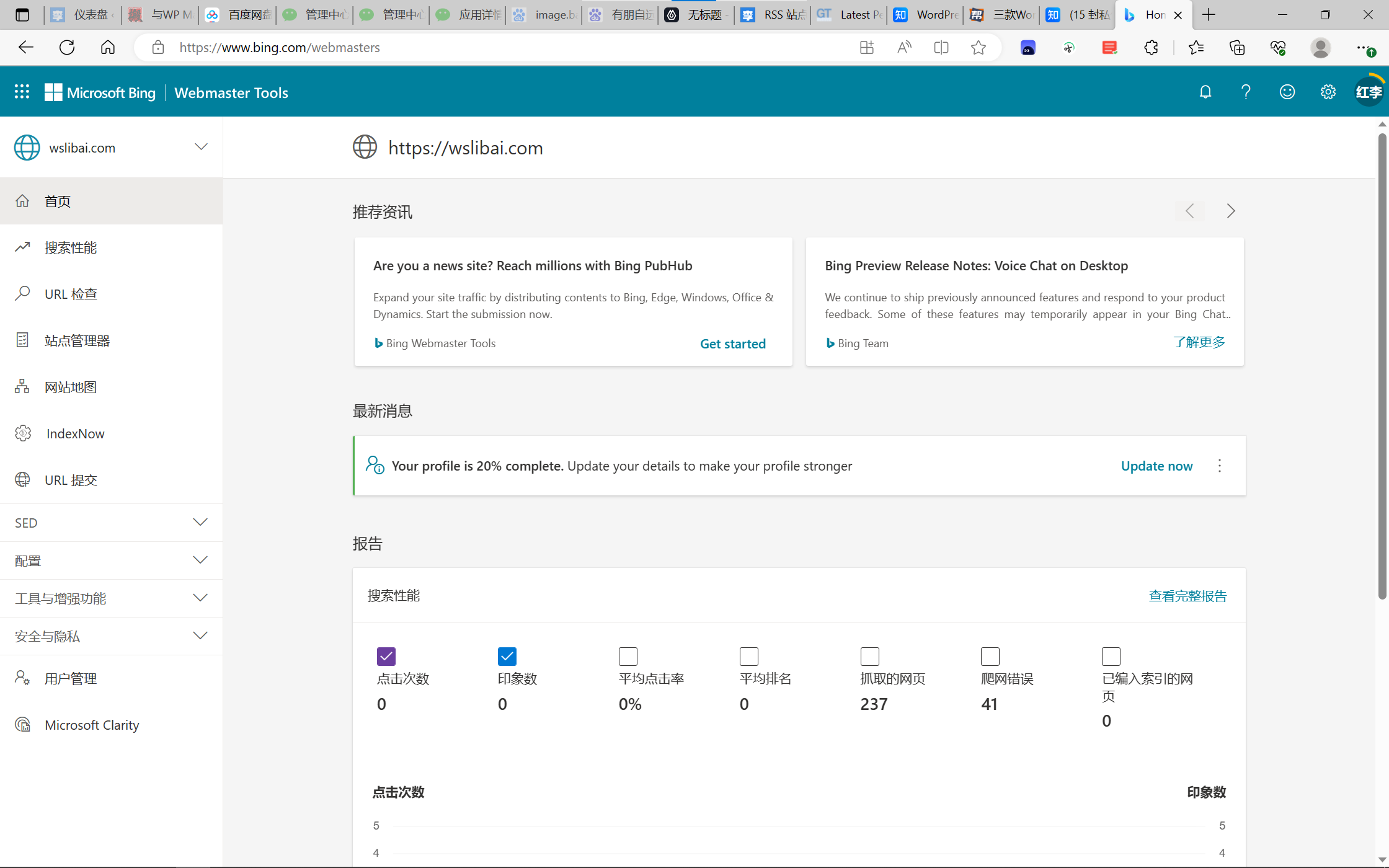Open the notifications bell icon
The width and height of the screenshot is (1389, 868).
(1205, 92)
